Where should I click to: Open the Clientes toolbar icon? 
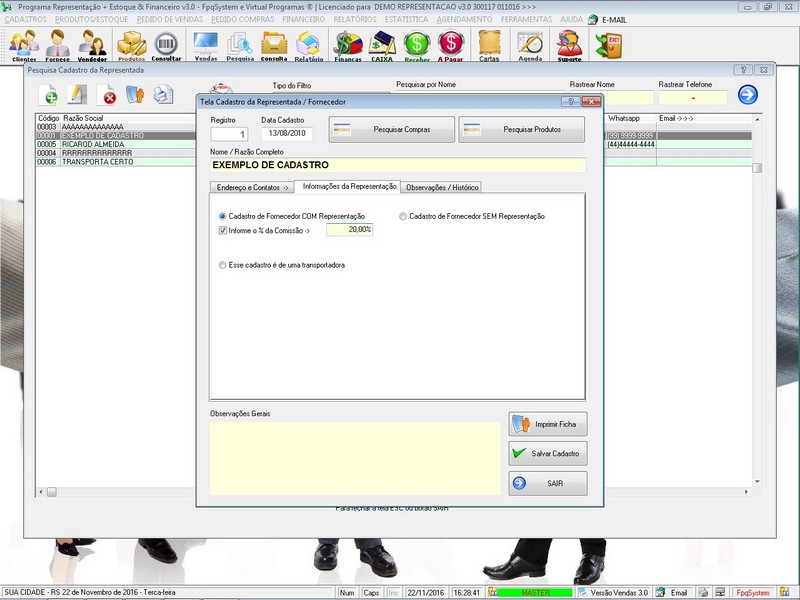23,45
